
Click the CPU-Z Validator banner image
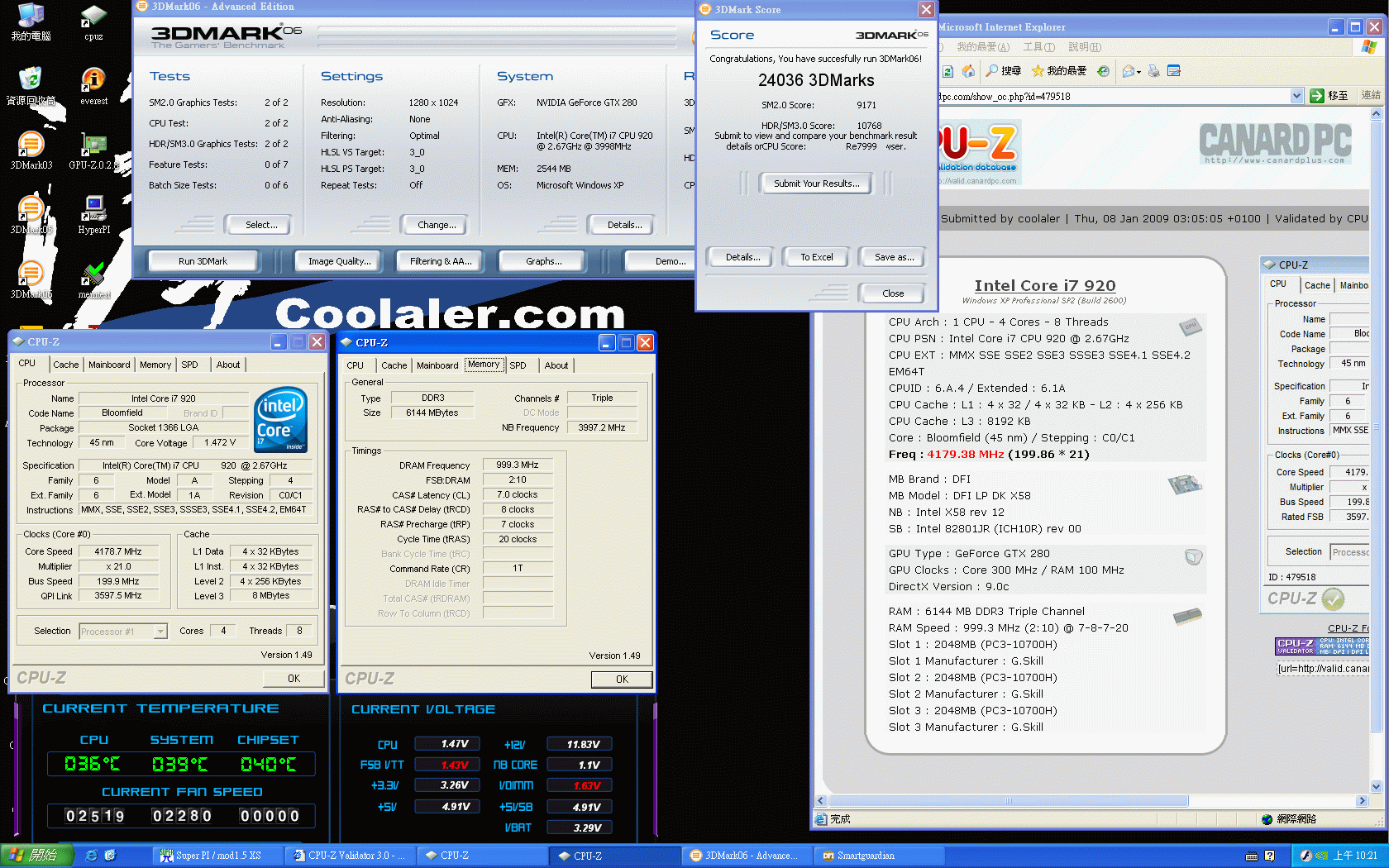(x=1322, y=646)
